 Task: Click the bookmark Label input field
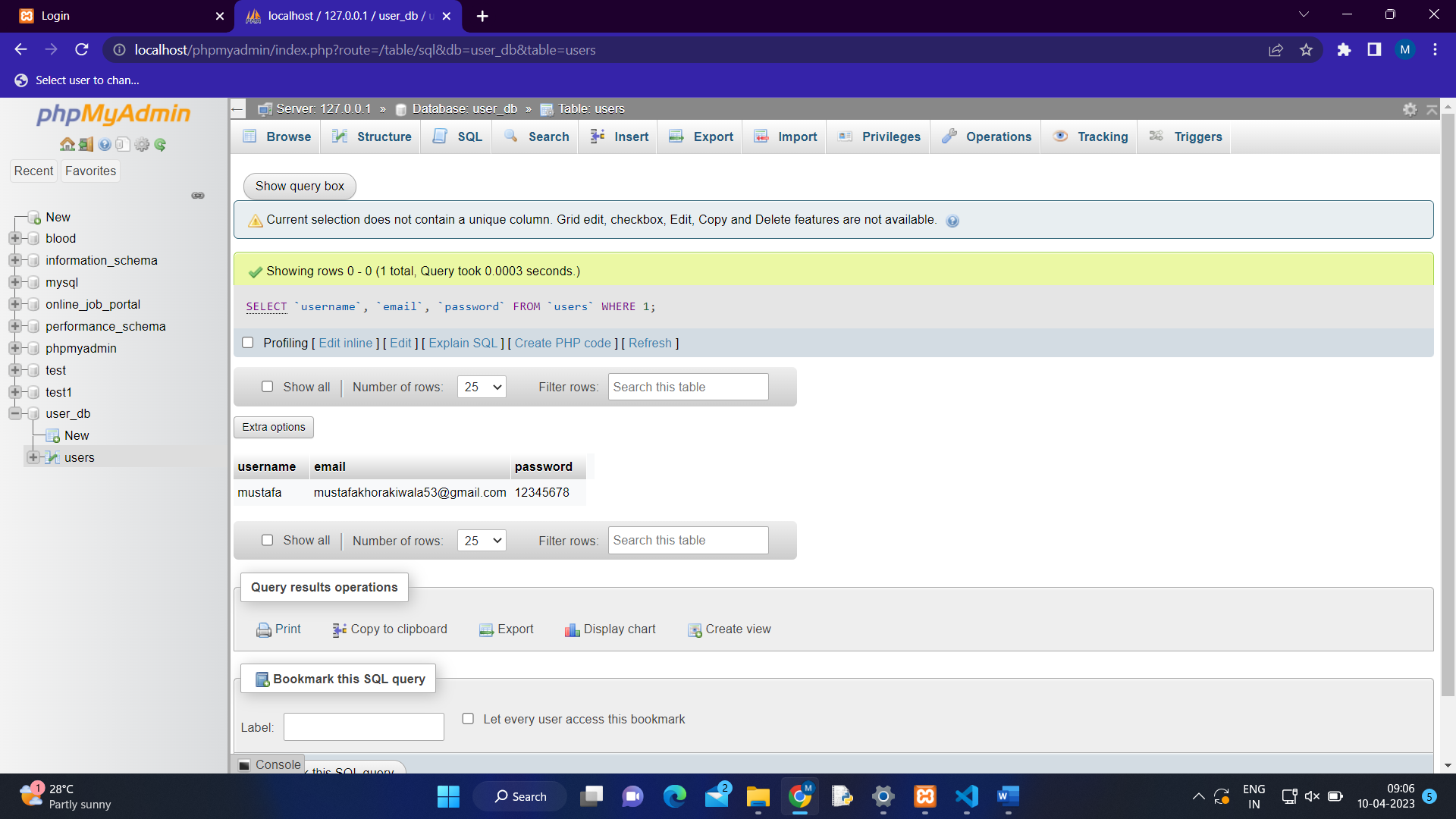[x=363, y=726]
